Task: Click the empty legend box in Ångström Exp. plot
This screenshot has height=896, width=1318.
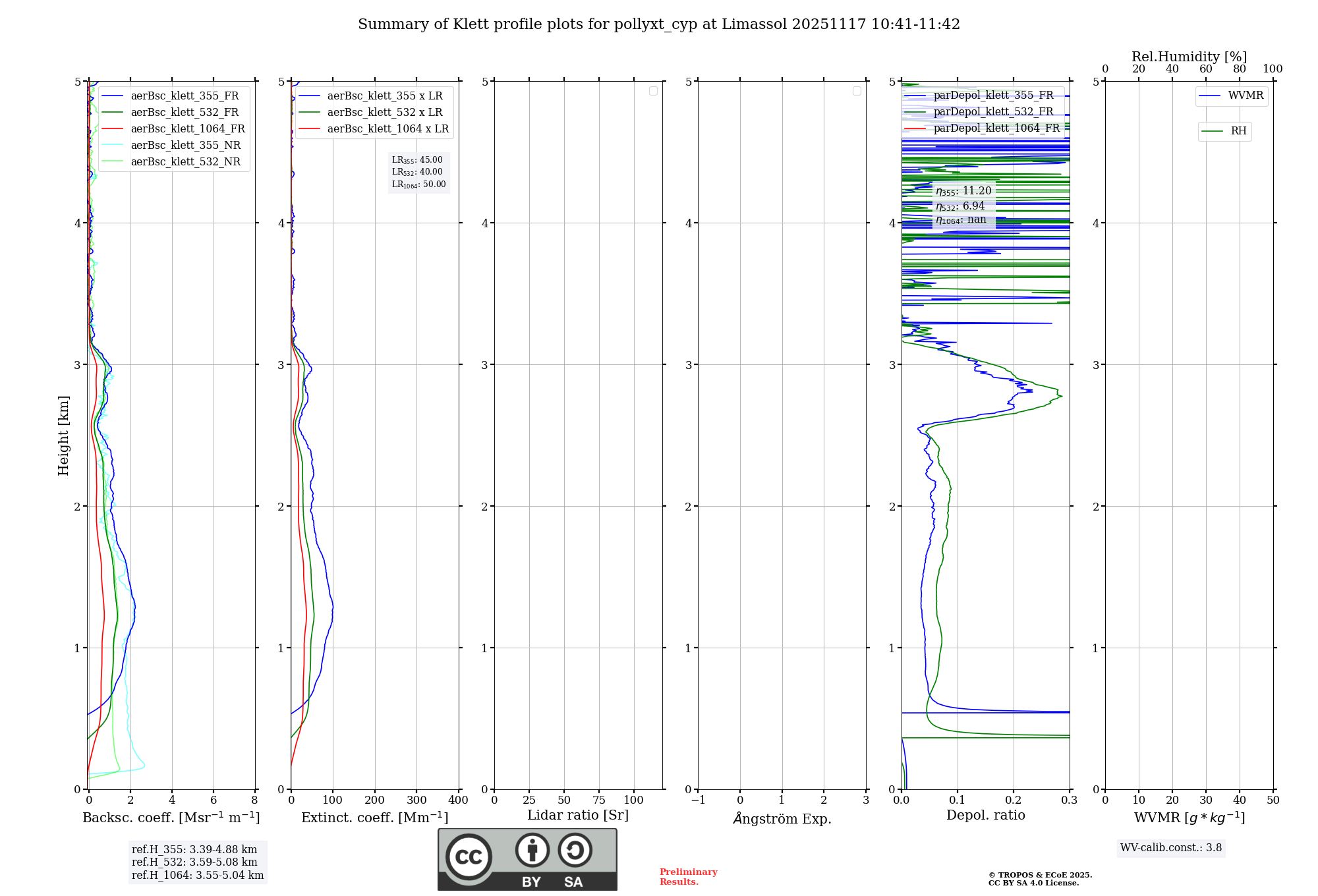Action: click(x=857, y=91)
